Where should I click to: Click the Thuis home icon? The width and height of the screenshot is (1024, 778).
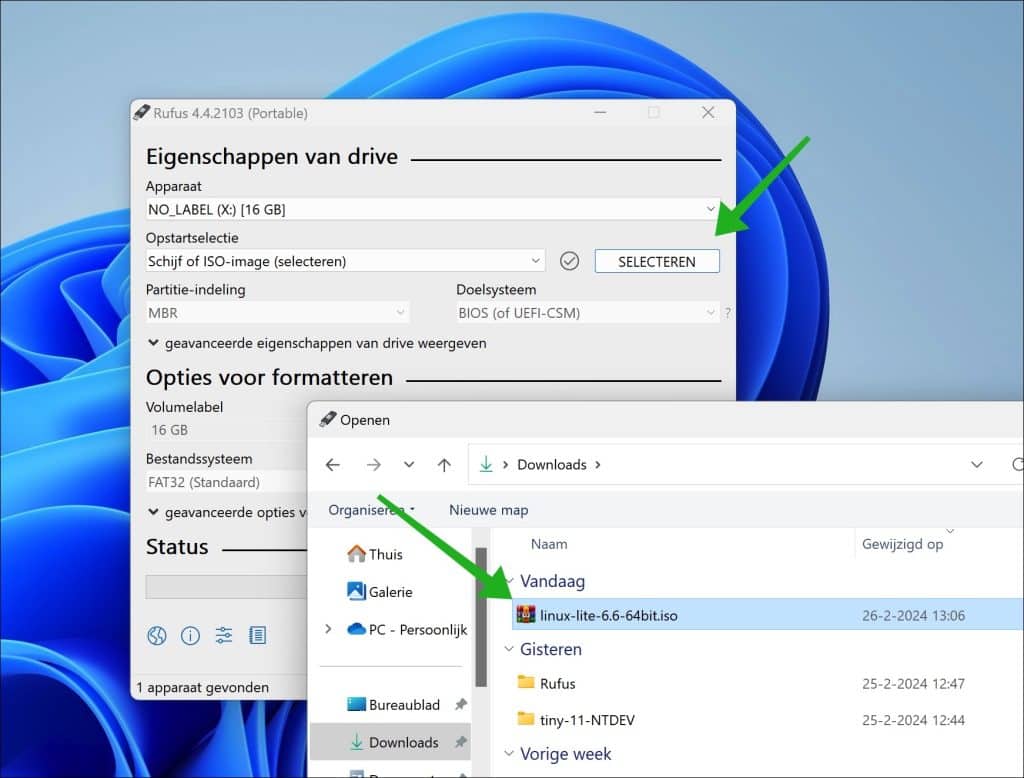tap(357, 554)
